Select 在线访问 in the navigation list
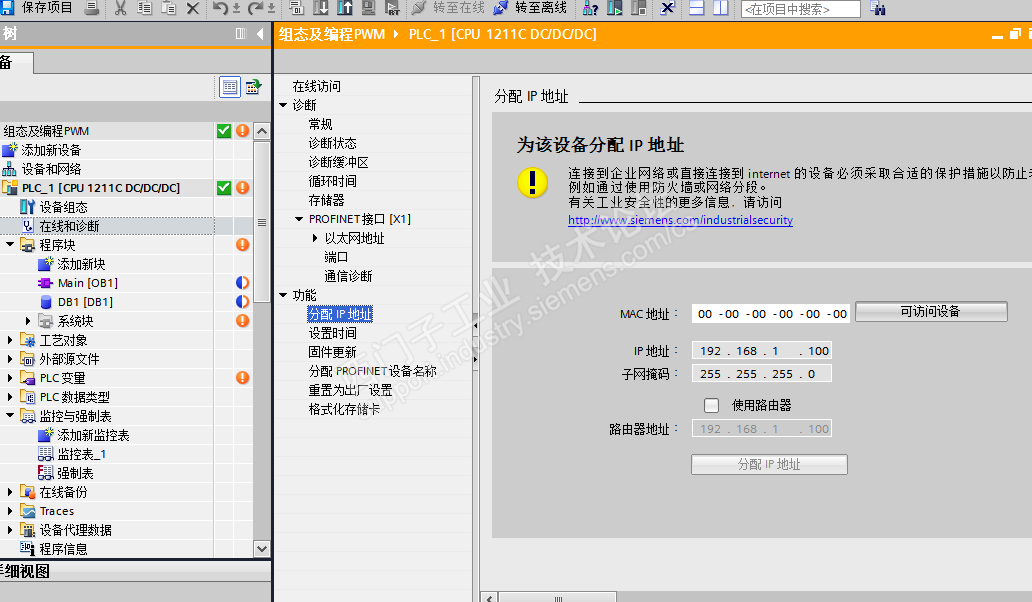 [x=317, y=86]
